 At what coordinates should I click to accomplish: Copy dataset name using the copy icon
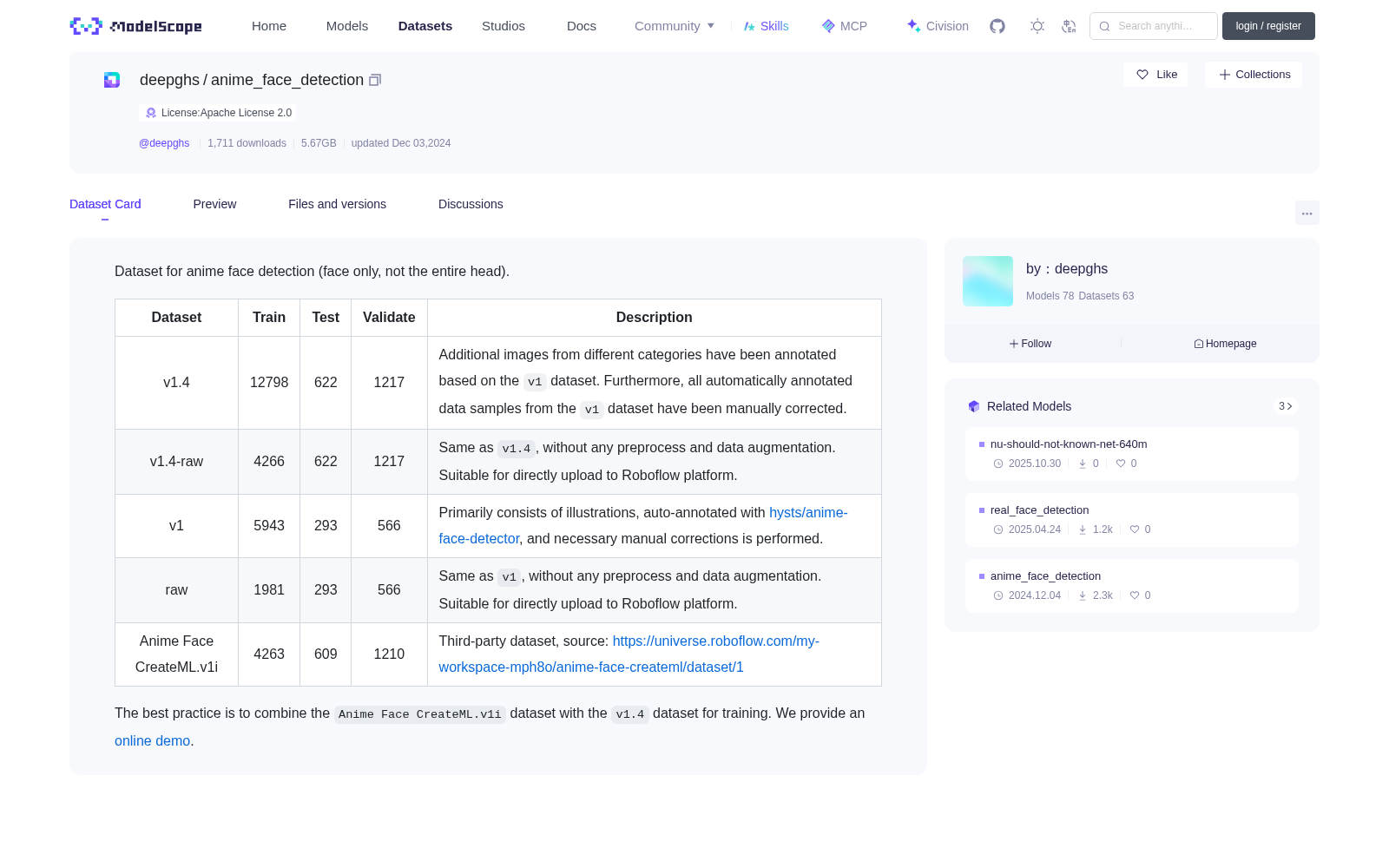tap(375, 80)
